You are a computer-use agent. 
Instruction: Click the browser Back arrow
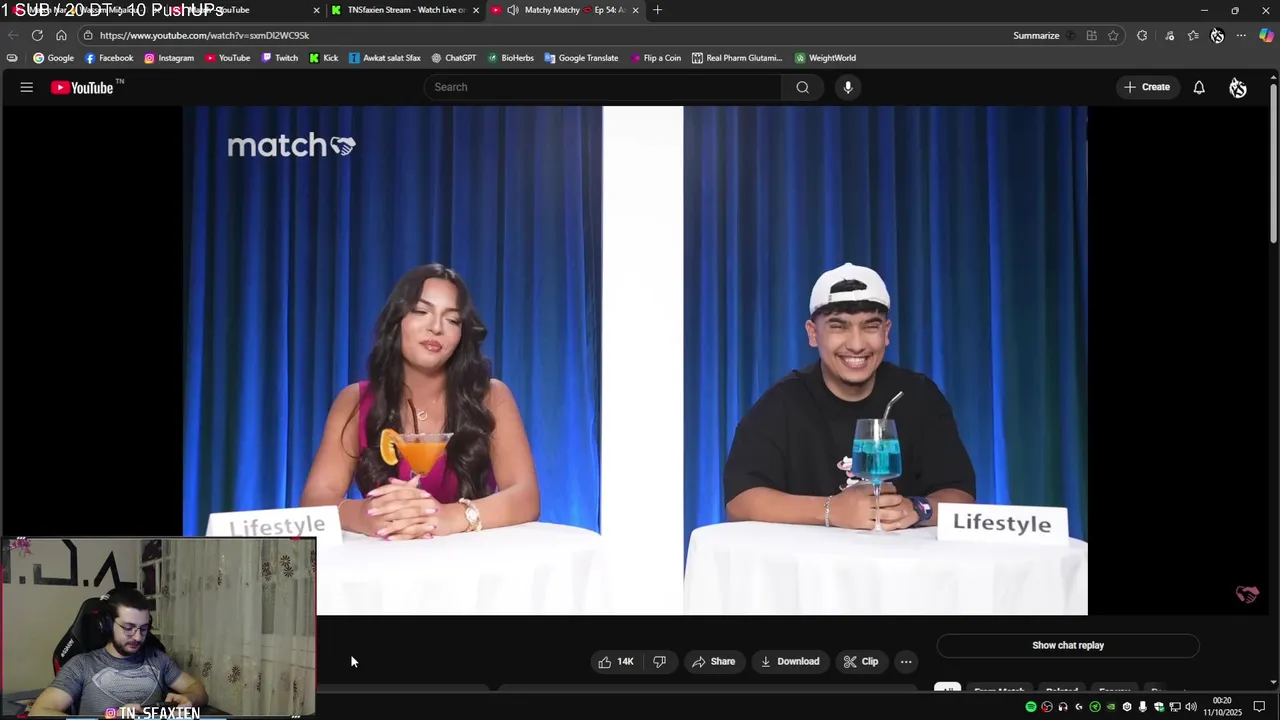[x=13, y=35]
